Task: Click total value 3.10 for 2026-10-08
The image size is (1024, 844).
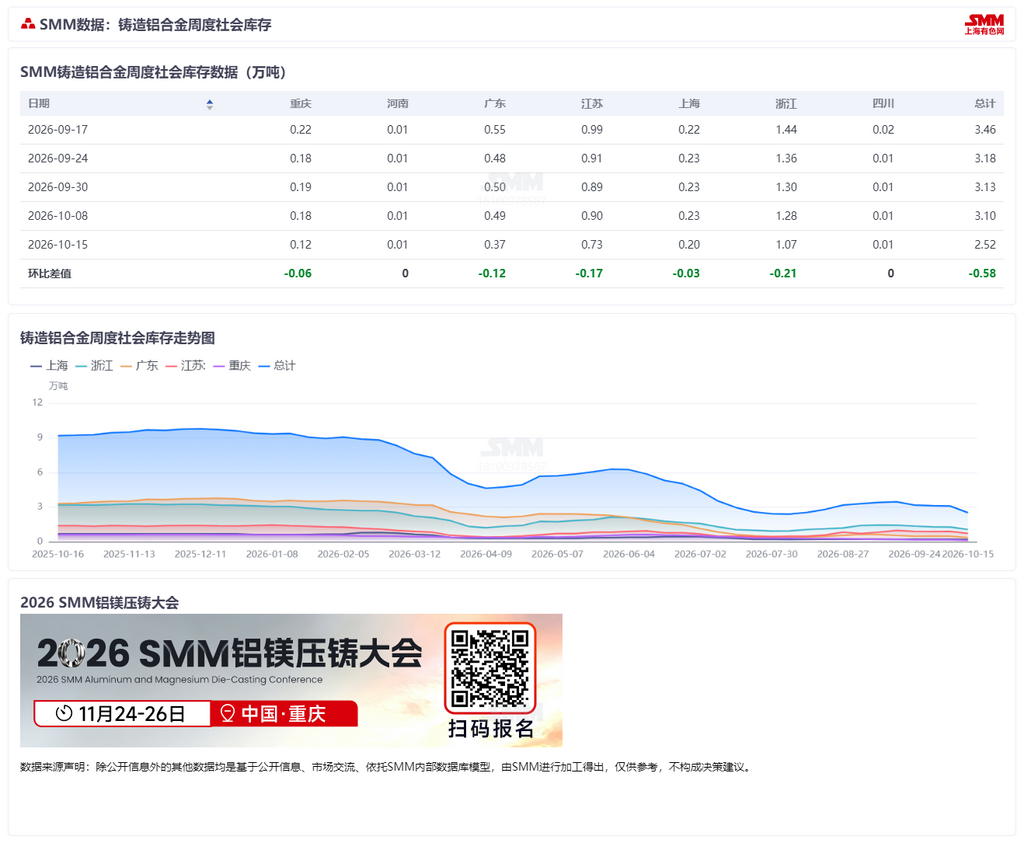Action: pyautogui.click(x=985, y=216)
